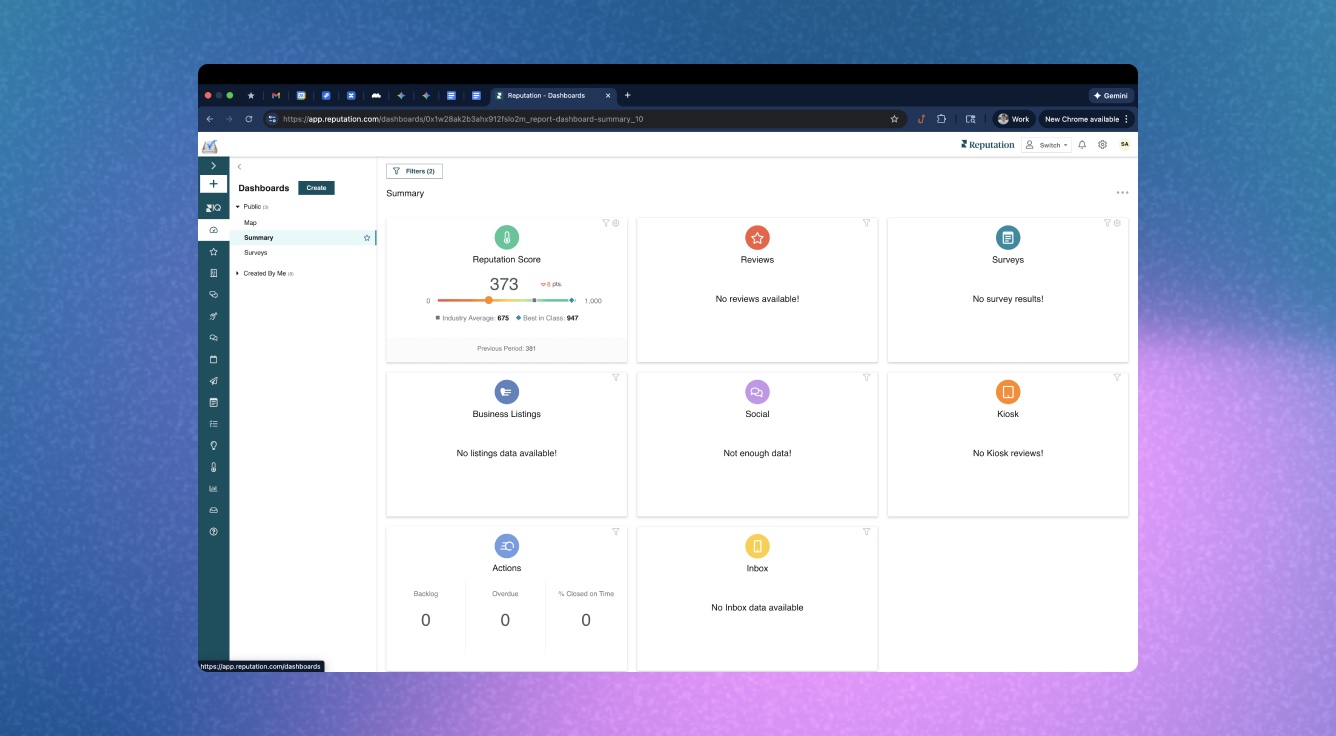Click the filter icon on Actions card
This screenshot has height=736, width=1336.
click(616, 531)
